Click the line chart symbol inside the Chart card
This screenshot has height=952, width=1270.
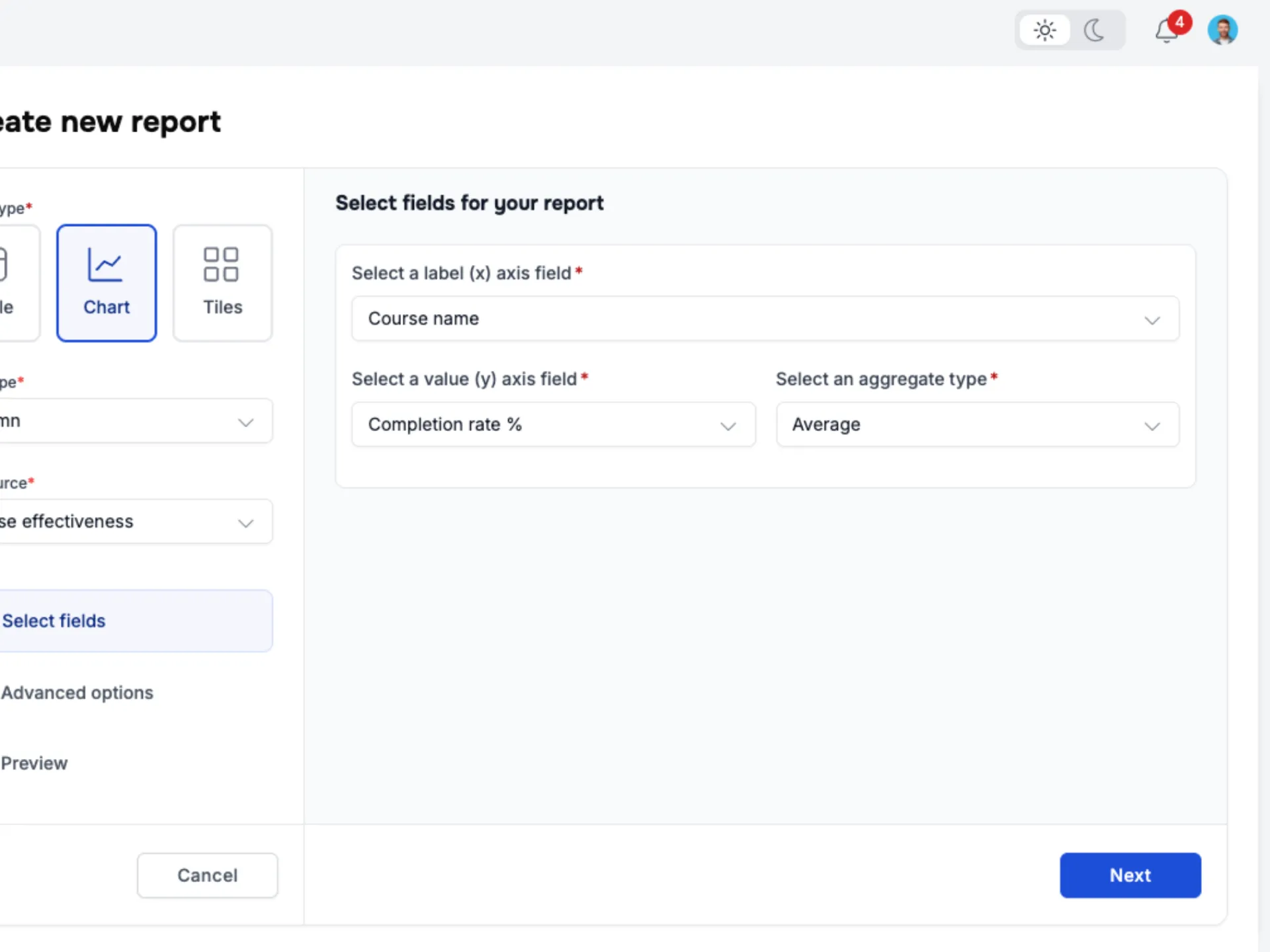106,264
